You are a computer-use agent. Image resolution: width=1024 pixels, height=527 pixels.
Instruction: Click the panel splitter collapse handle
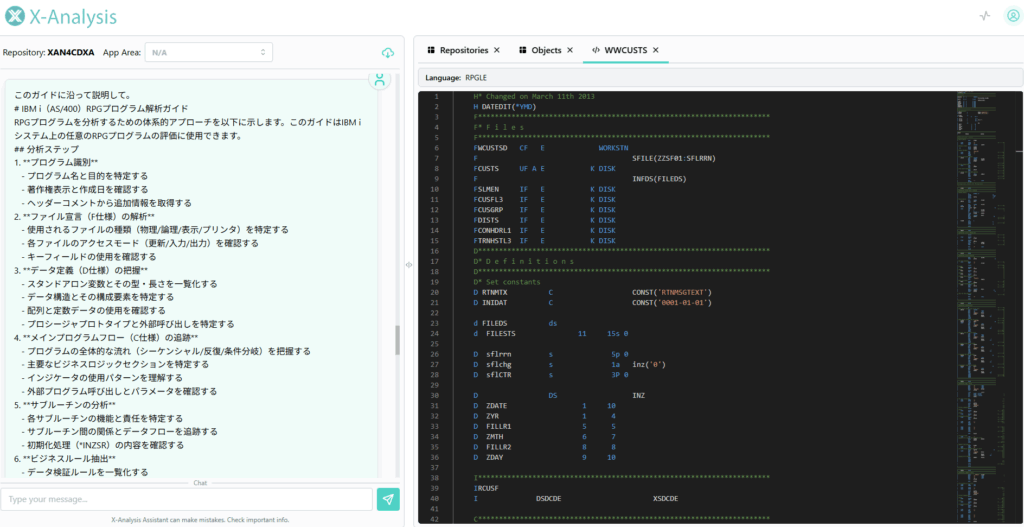click(x=408, y=264)
